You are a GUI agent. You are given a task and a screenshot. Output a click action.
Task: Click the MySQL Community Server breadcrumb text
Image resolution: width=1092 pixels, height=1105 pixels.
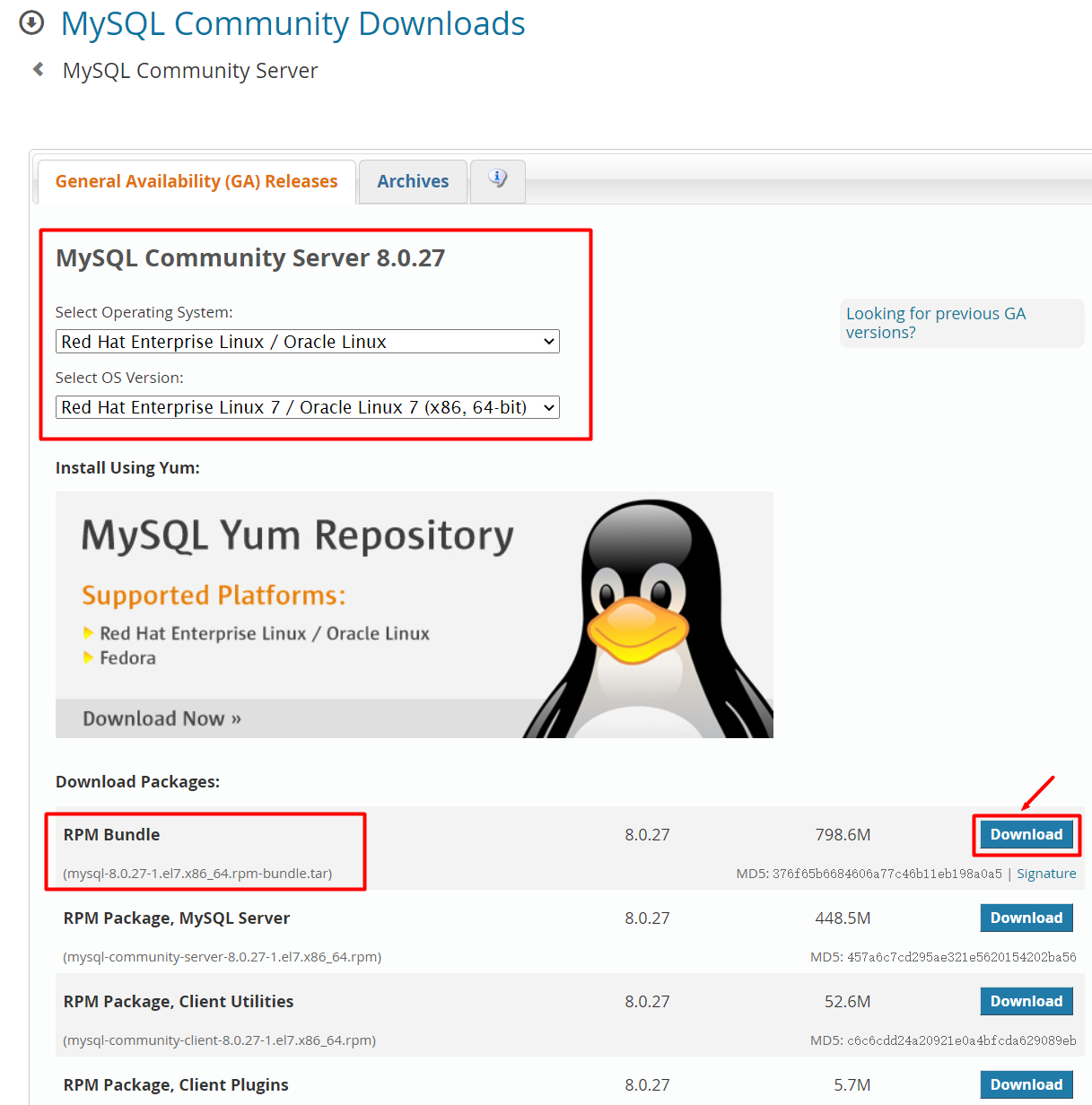point(190,71)
